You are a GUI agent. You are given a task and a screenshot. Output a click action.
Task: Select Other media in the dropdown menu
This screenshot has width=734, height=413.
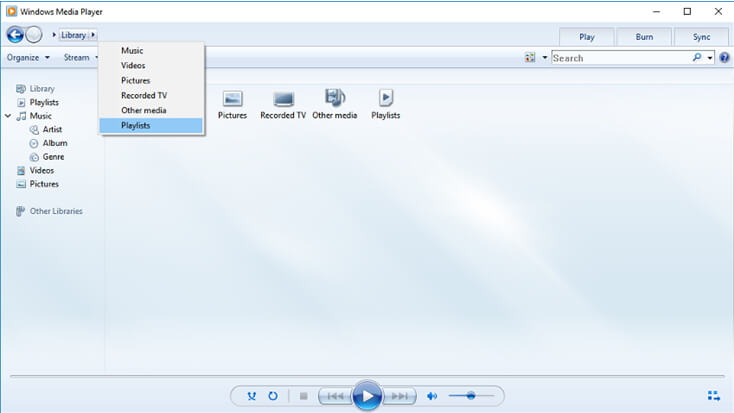tap(151, 111)
